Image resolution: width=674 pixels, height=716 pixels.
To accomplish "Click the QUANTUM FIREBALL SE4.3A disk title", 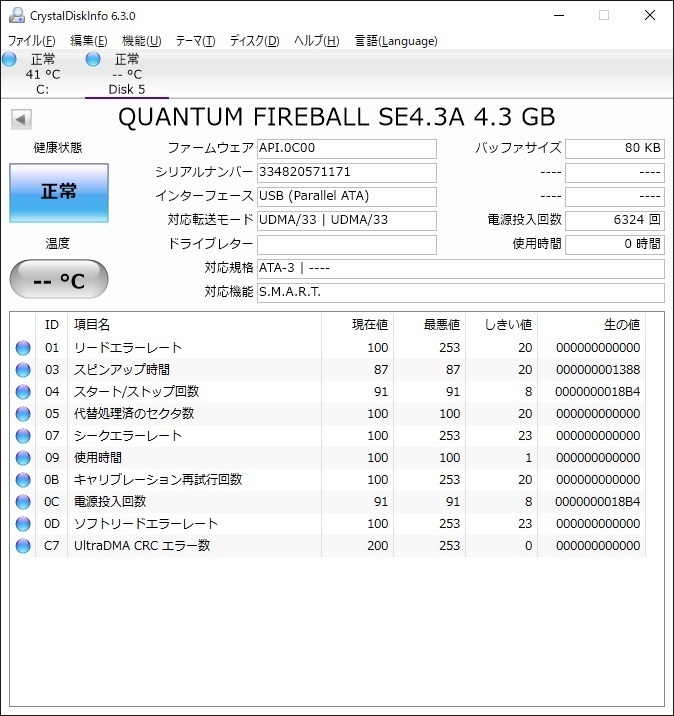I will (x=337, y=117).
